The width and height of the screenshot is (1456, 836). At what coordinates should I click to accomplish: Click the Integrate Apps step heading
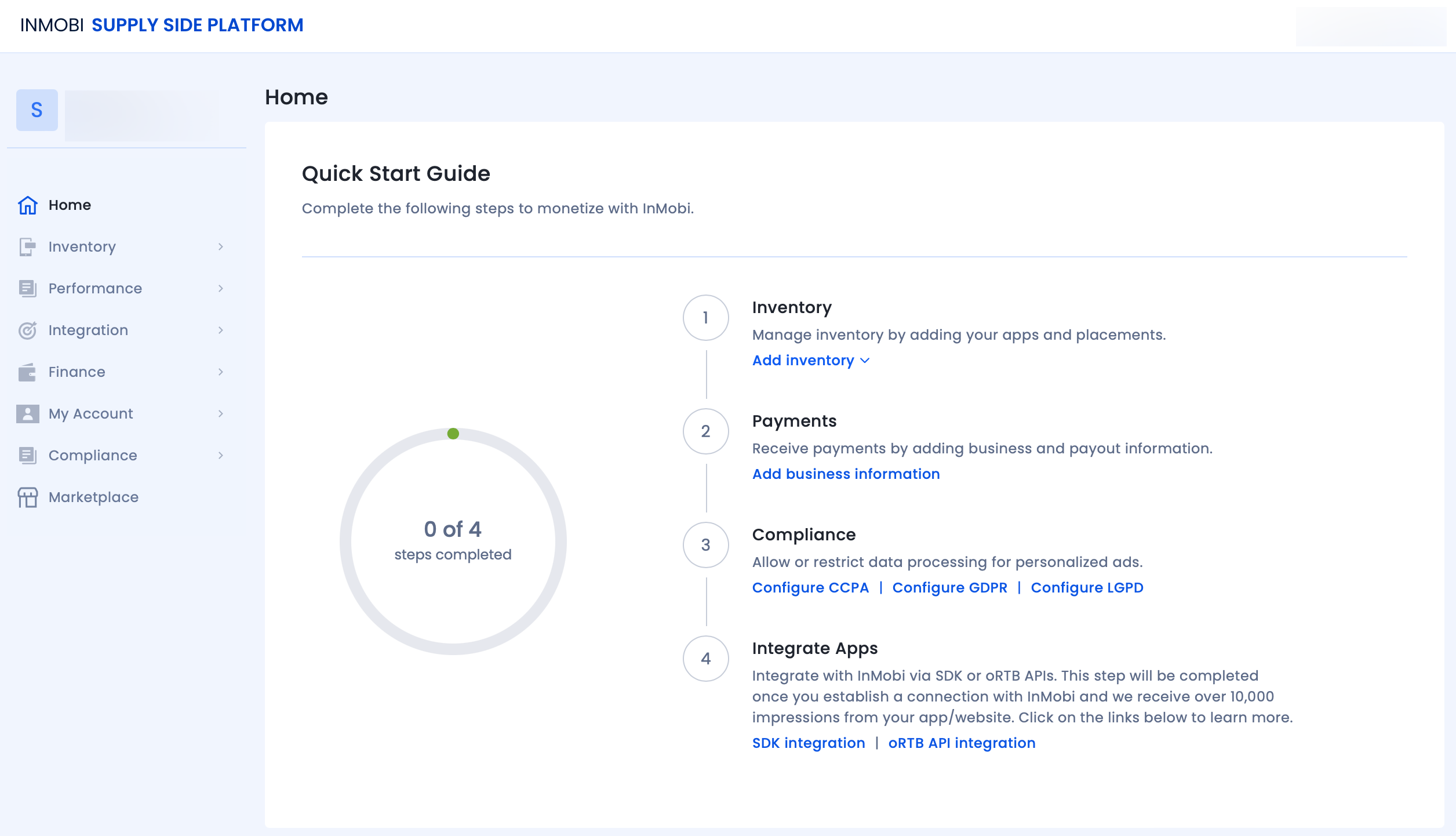[x=815, y=648]
